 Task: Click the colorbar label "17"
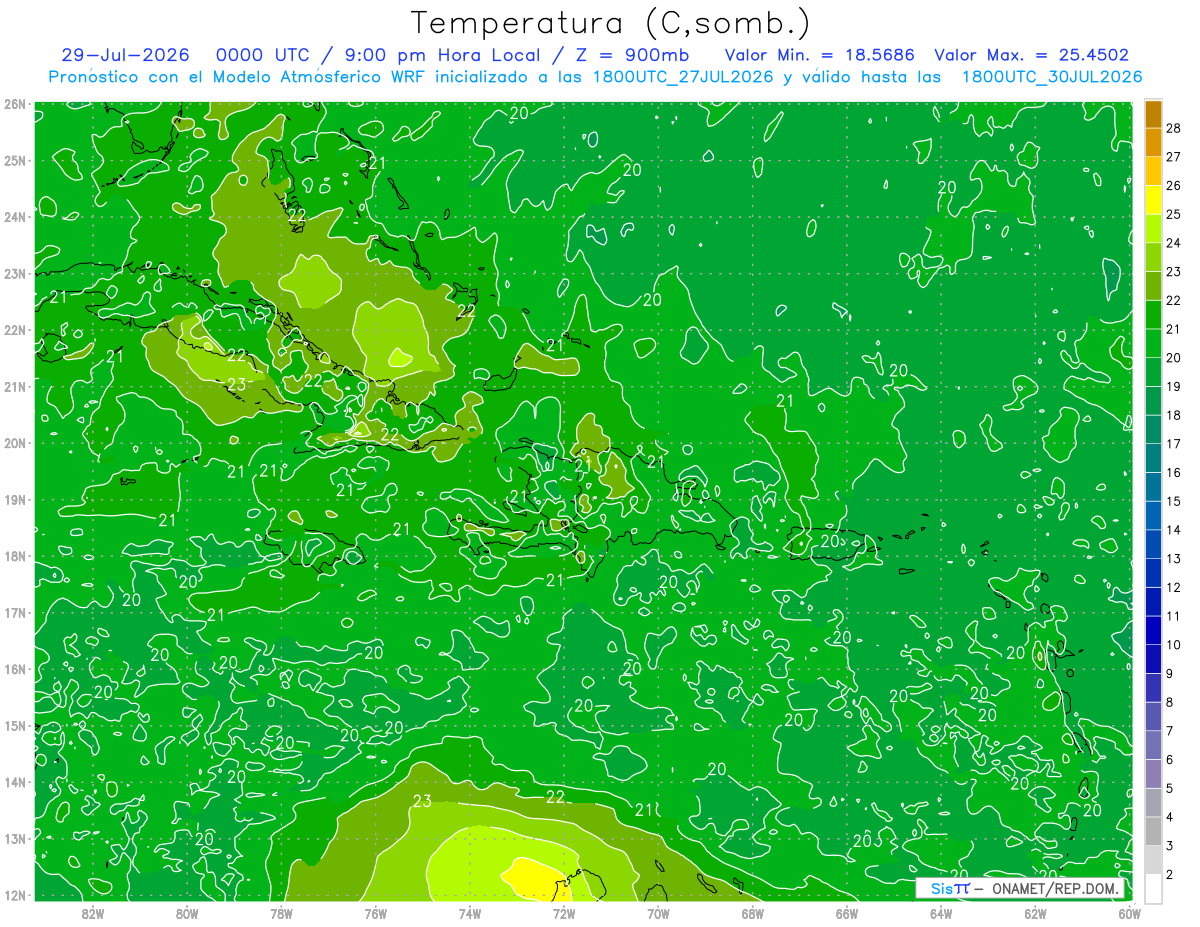pyautogui.click(x=1174, y=443)
